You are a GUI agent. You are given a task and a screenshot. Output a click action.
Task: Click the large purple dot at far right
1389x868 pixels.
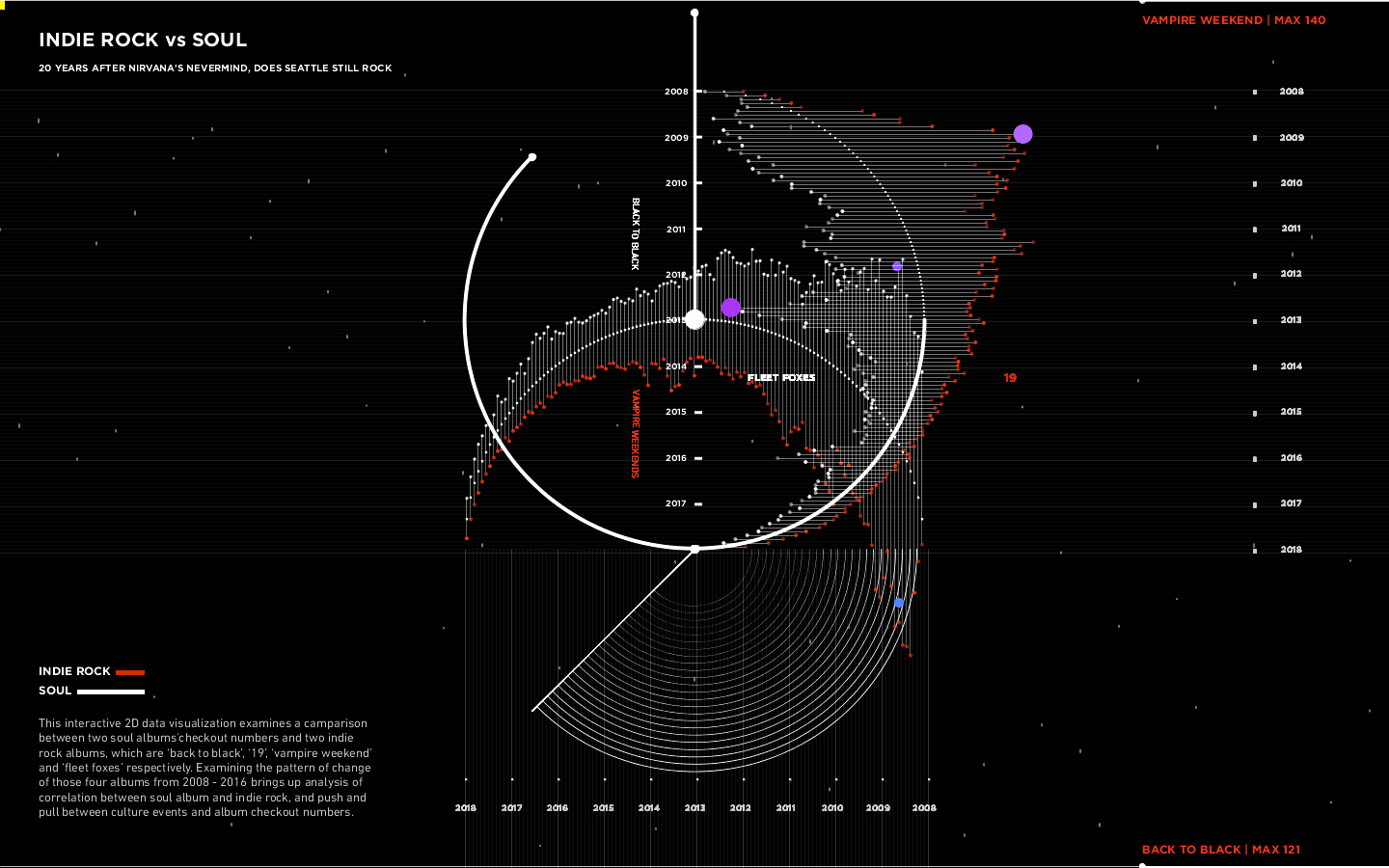coord(1022,134)
